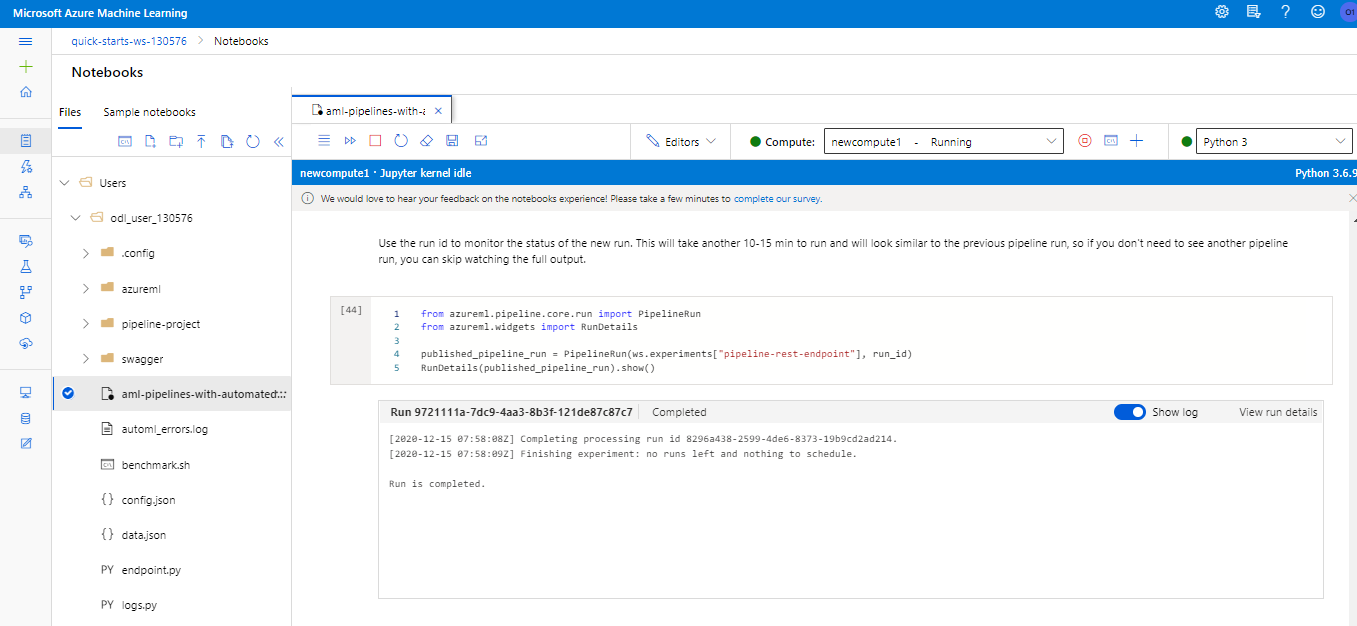Image resolution: width=1357 pixels, height=626 pixels.
Task: Open Models cube icon
Action: 26,318
